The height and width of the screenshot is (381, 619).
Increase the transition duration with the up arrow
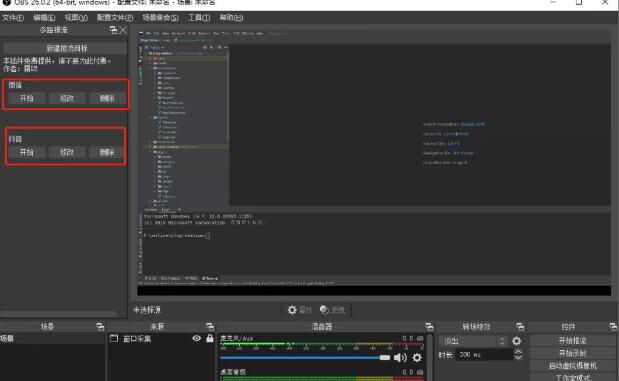[518, 352]
